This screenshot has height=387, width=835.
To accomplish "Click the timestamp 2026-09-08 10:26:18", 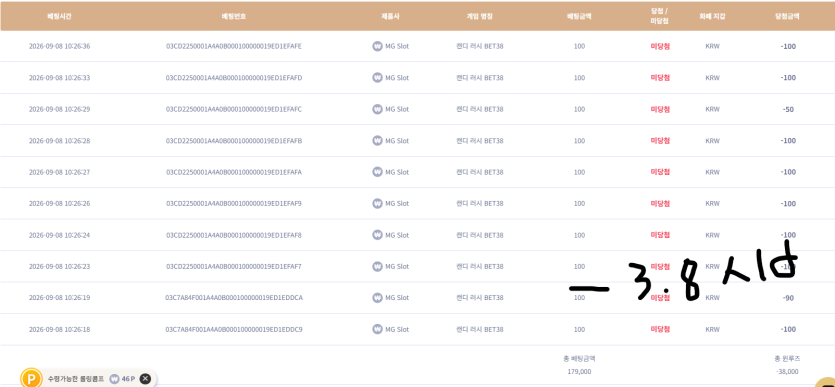I will point(59,329).
